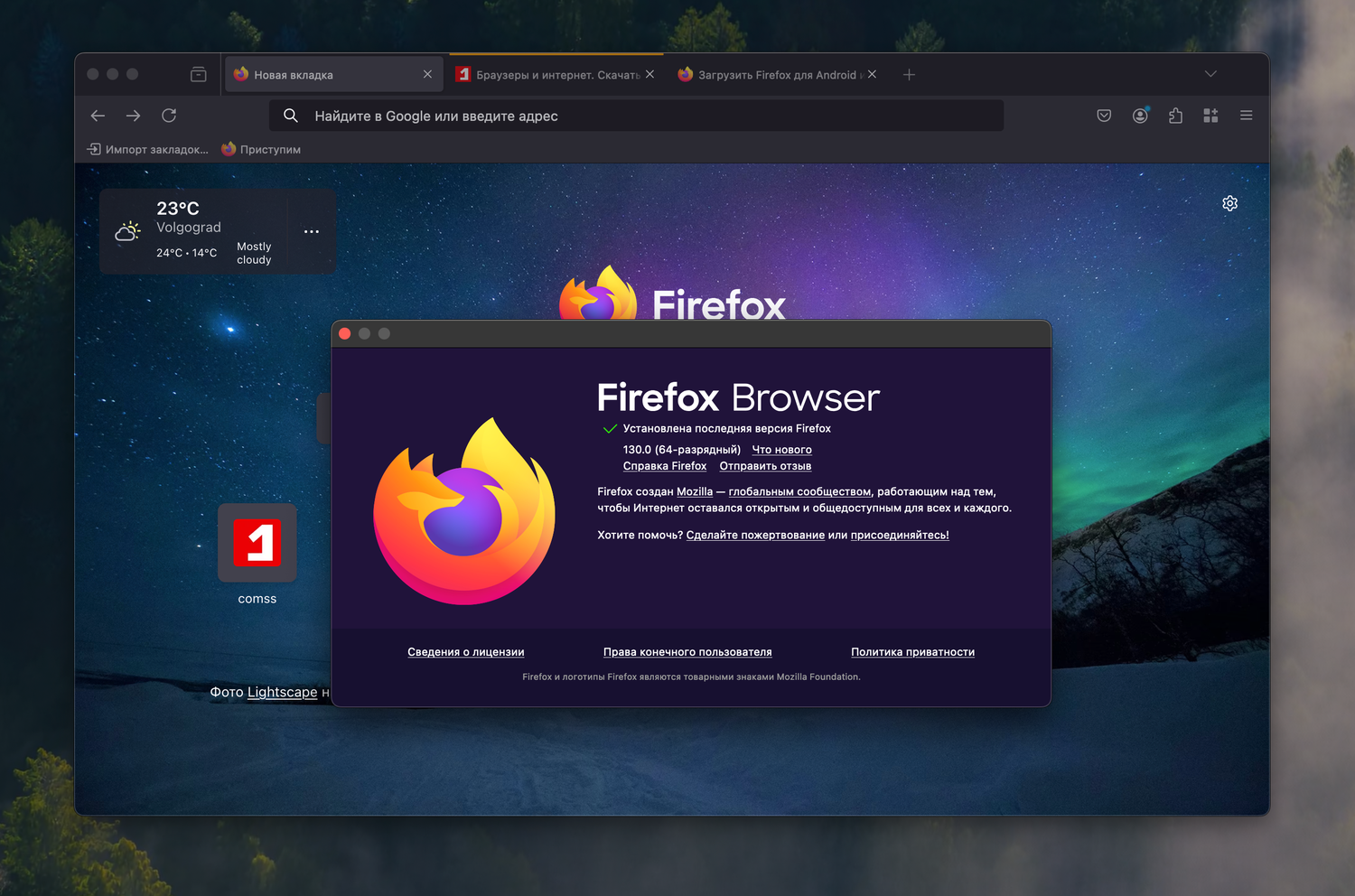
Task: Open the Lightscape photo credit link
Action: pos(283,692)
